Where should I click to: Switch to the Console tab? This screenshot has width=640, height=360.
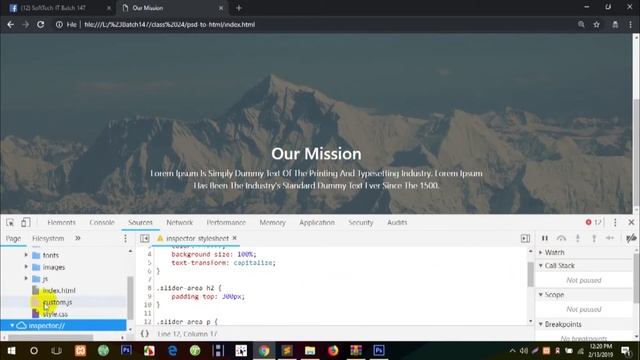coord(102,222)
